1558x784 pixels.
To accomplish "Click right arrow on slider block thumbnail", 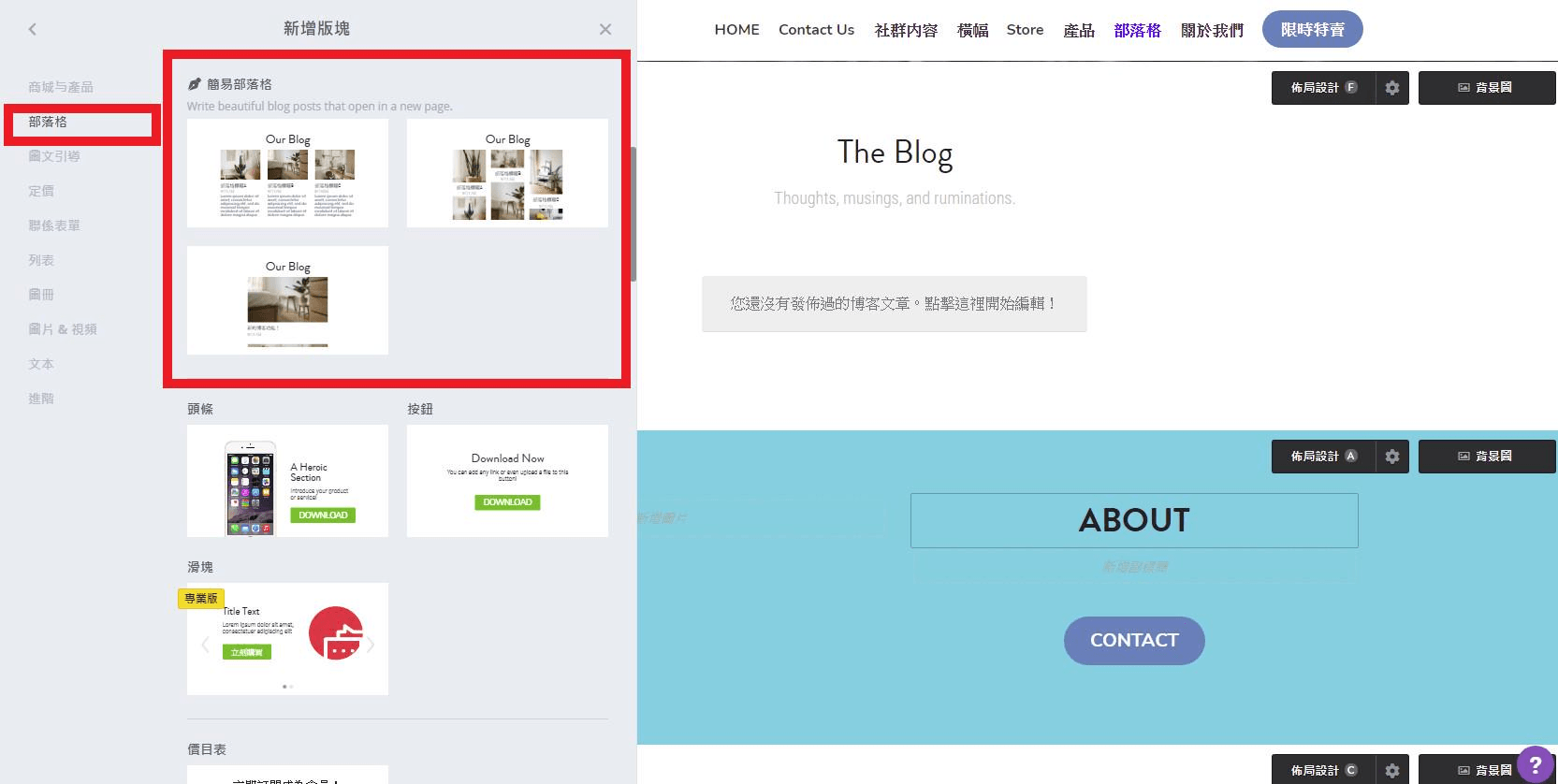I will coord(371,644).
